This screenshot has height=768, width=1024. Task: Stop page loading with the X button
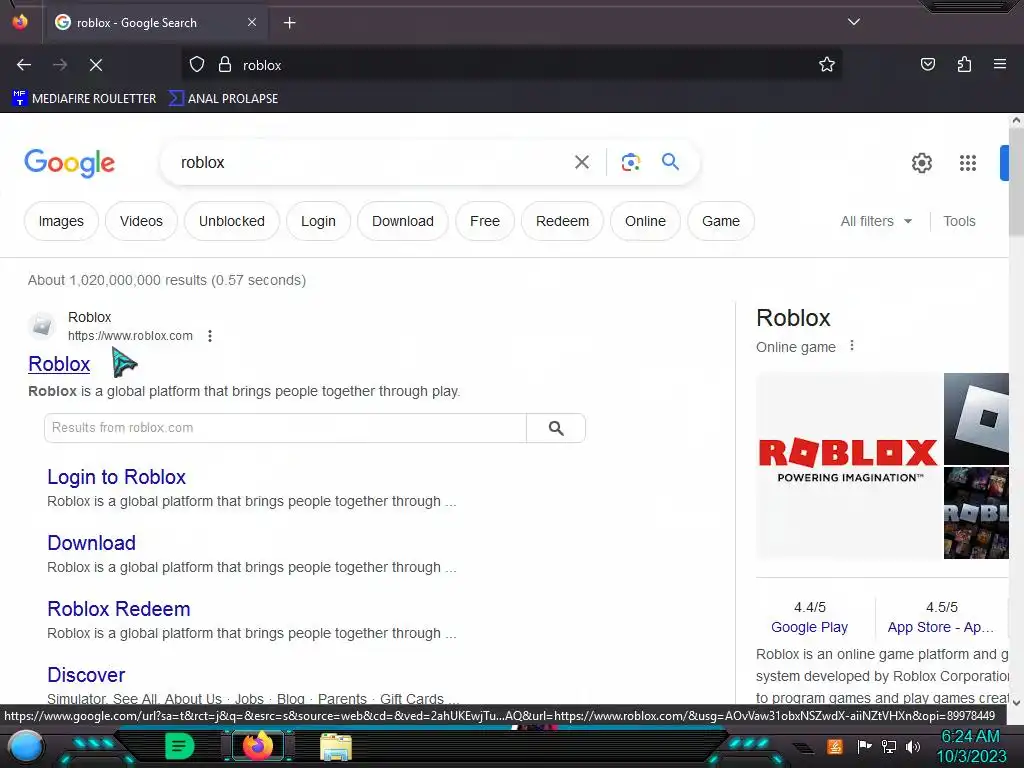tap(96, 65)
